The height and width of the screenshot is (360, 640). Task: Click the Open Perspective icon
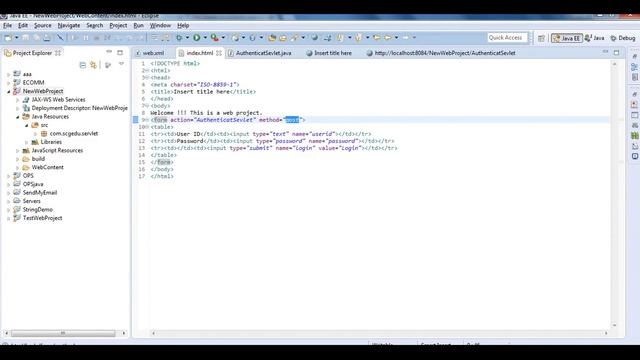pyautogui.click(x=541, y=38)
